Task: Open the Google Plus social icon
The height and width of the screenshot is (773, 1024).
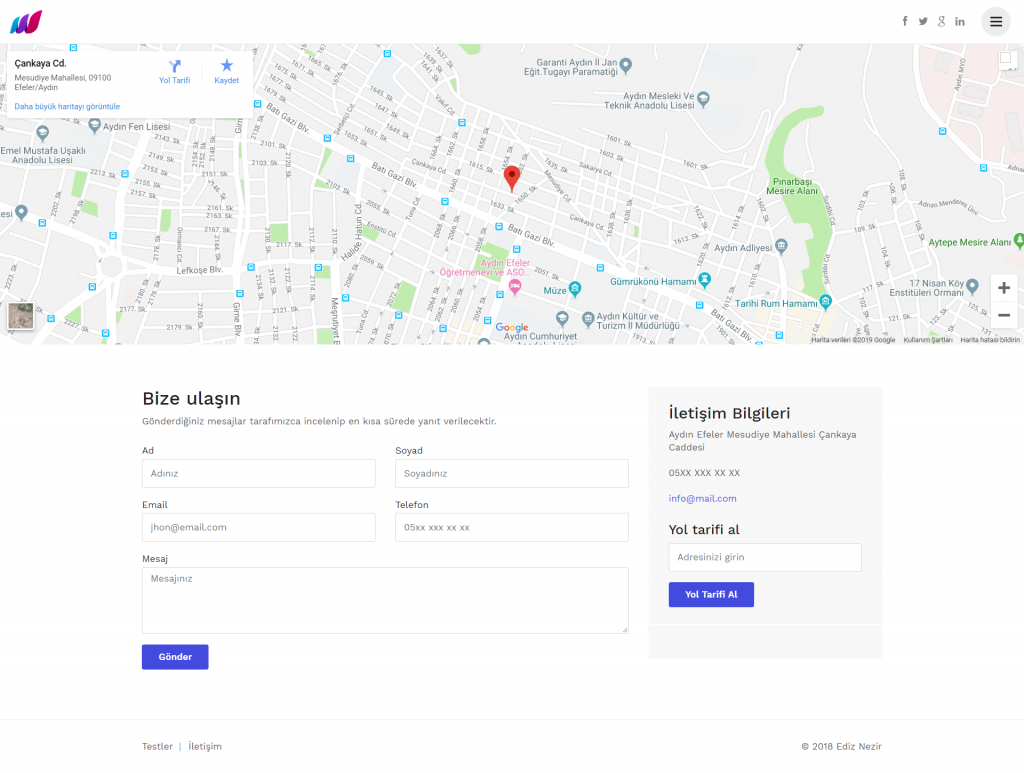Action: (941, 21)
